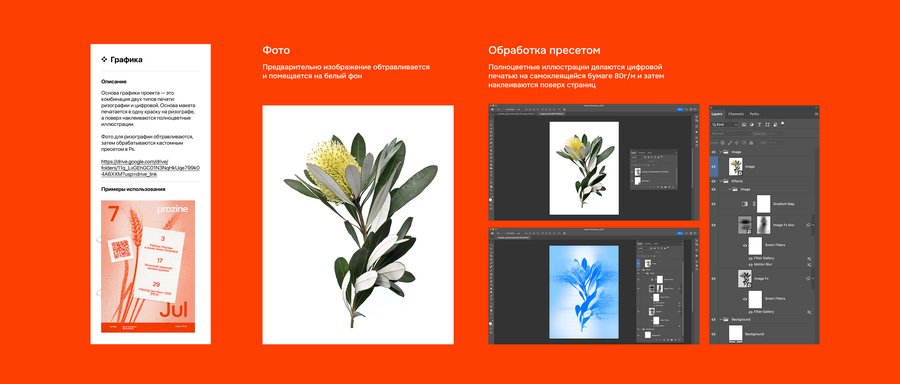Click the 'Обработка пресетом' heading
900x384 pixels.
[x=544, y=51]
